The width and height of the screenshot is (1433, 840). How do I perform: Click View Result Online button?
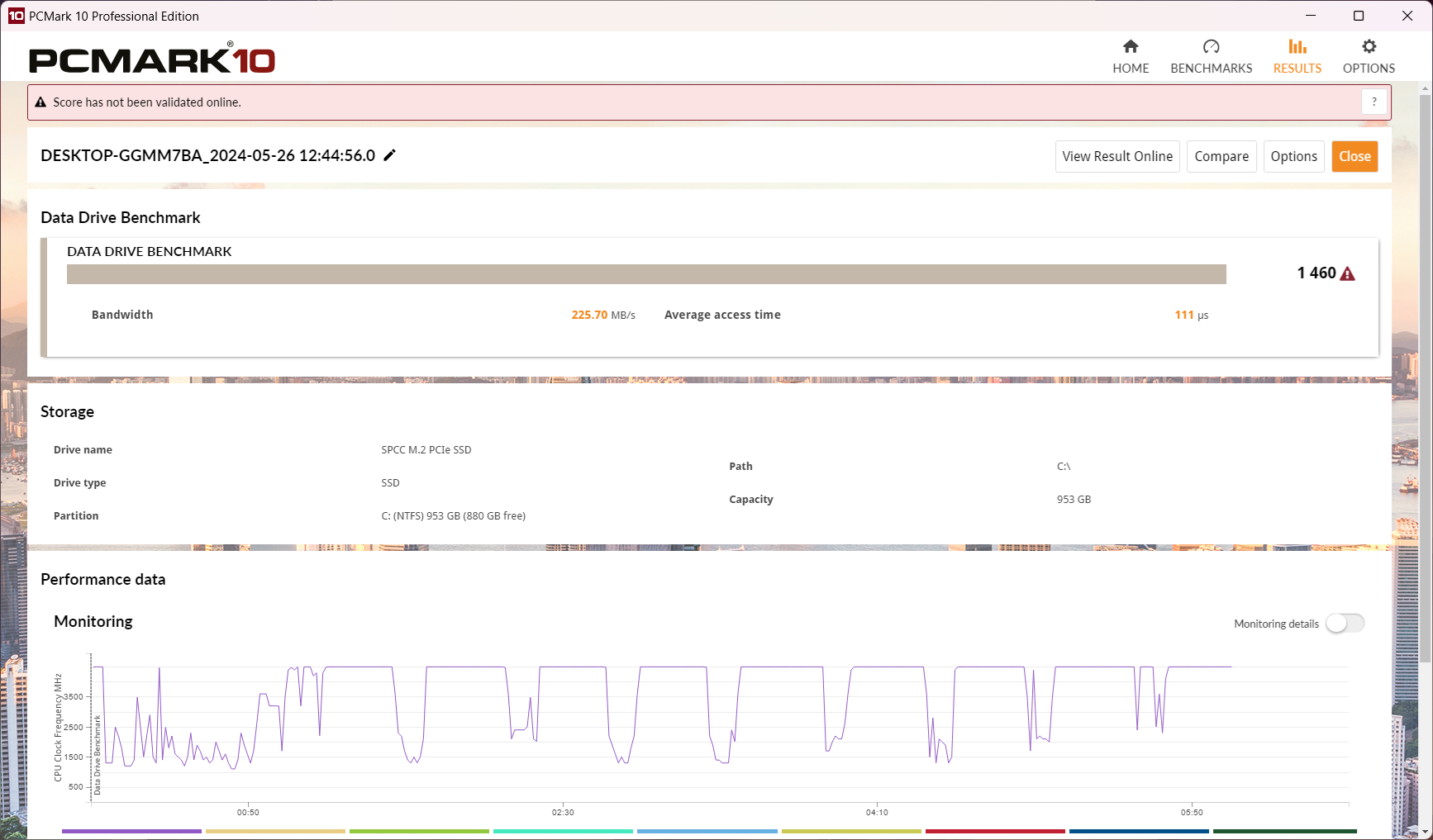coord(1117,156)
